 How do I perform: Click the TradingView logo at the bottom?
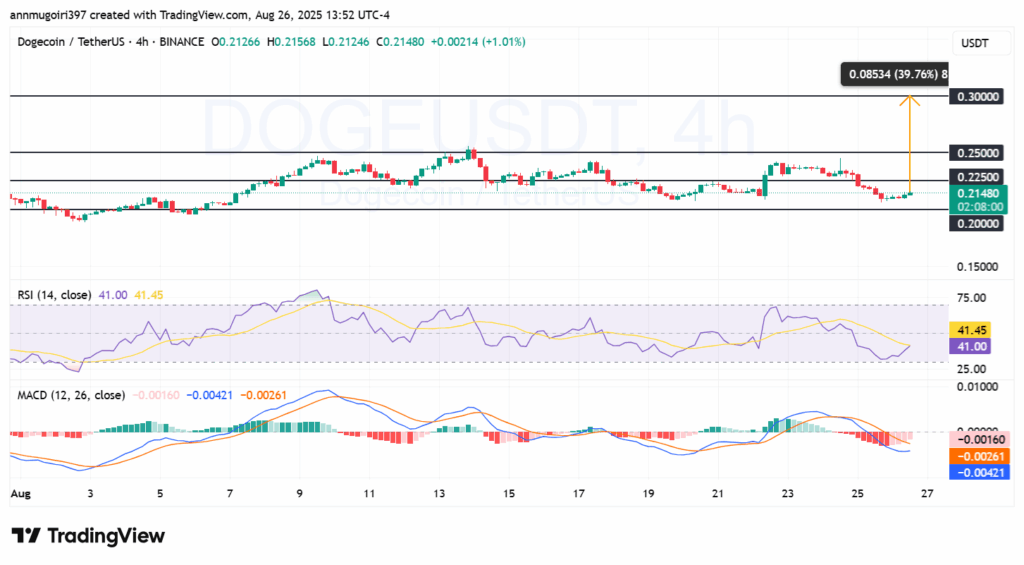(x=88, y=536)
